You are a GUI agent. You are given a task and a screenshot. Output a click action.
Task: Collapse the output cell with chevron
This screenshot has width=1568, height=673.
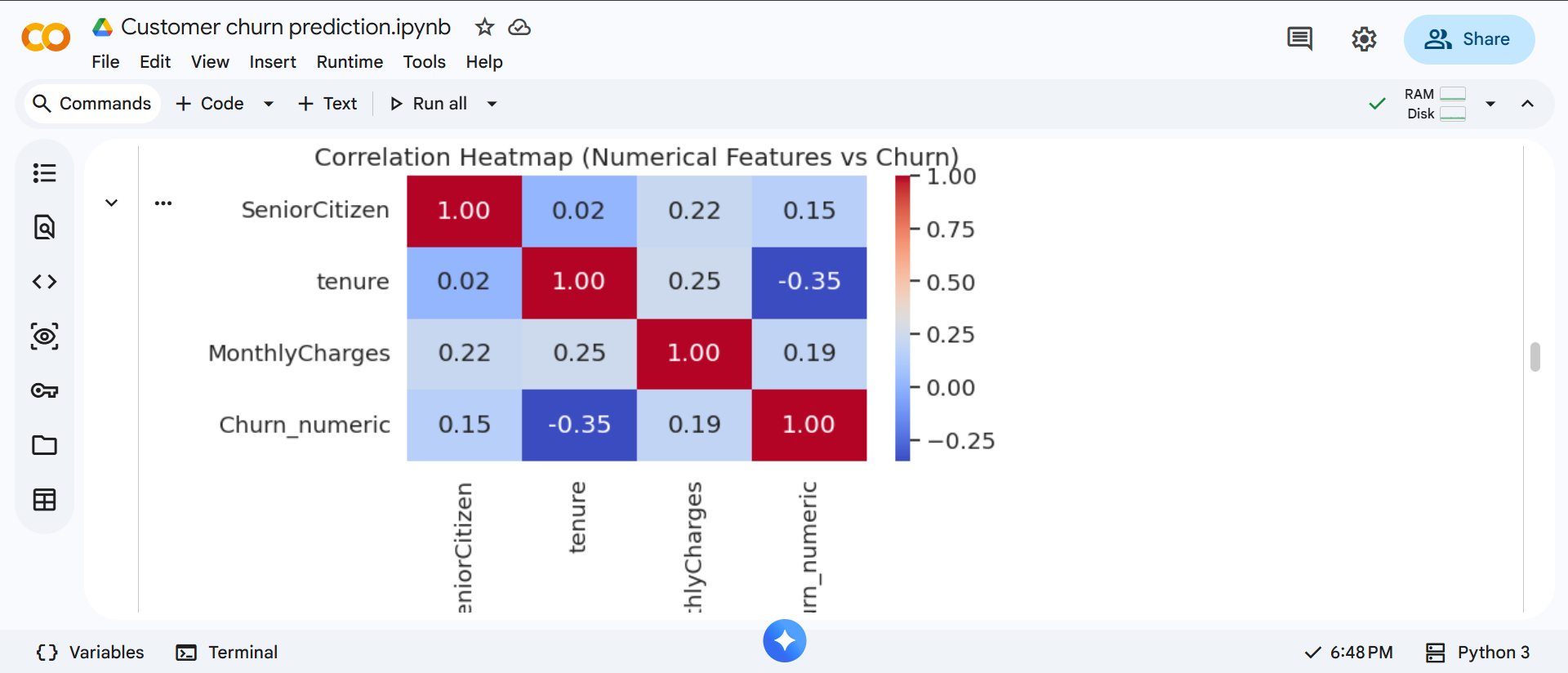[x=112, y=203]
